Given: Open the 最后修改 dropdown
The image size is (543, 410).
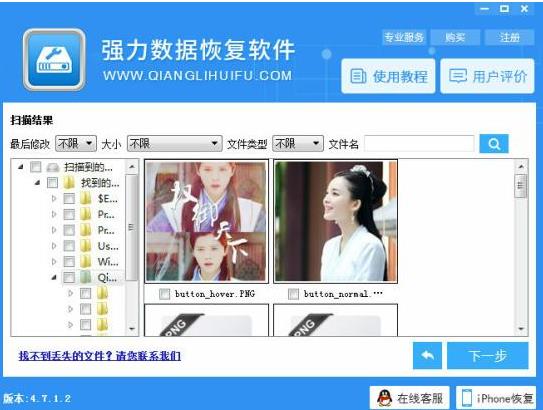Looking at the screenshot, I should tap(76, 143).
